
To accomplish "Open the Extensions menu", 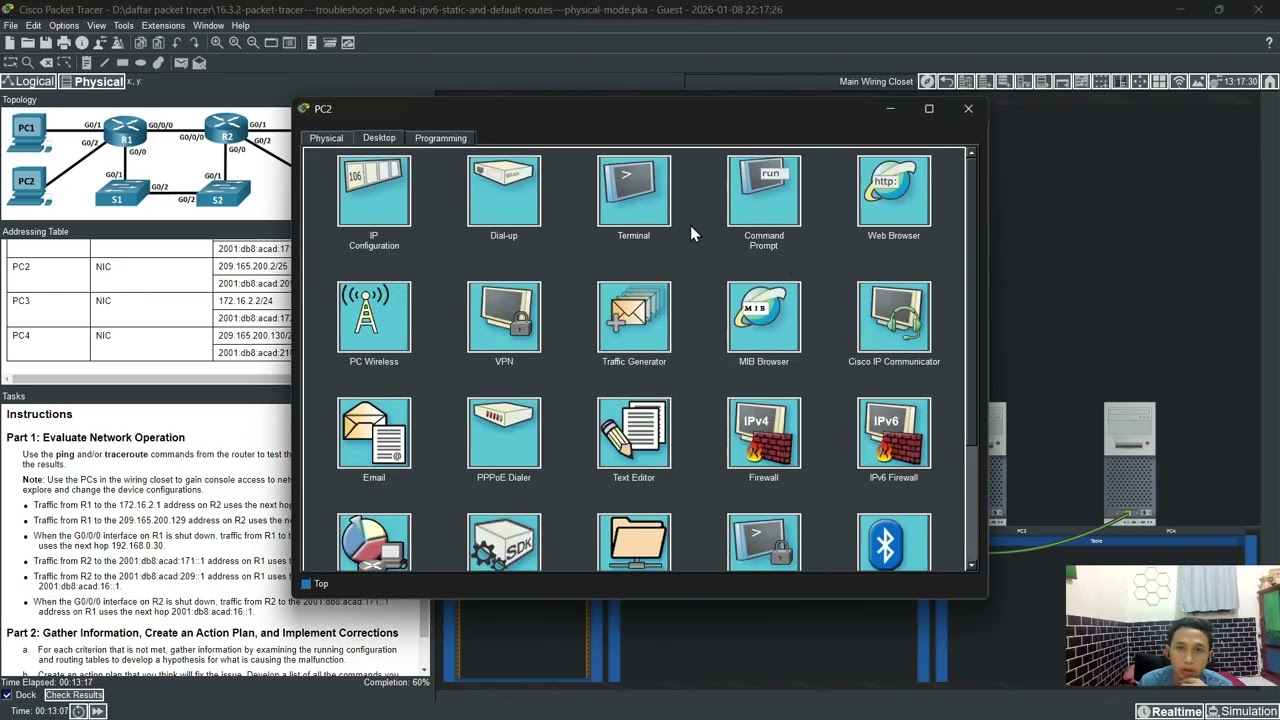I will (163, 26).
